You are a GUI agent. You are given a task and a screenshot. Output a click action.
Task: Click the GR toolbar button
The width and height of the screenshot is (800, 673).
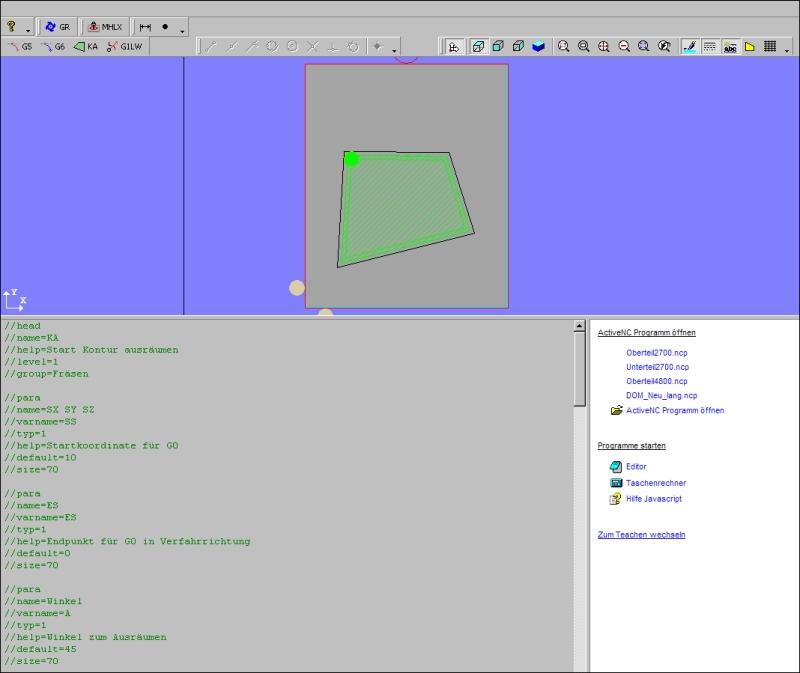(x=58, y=27)
